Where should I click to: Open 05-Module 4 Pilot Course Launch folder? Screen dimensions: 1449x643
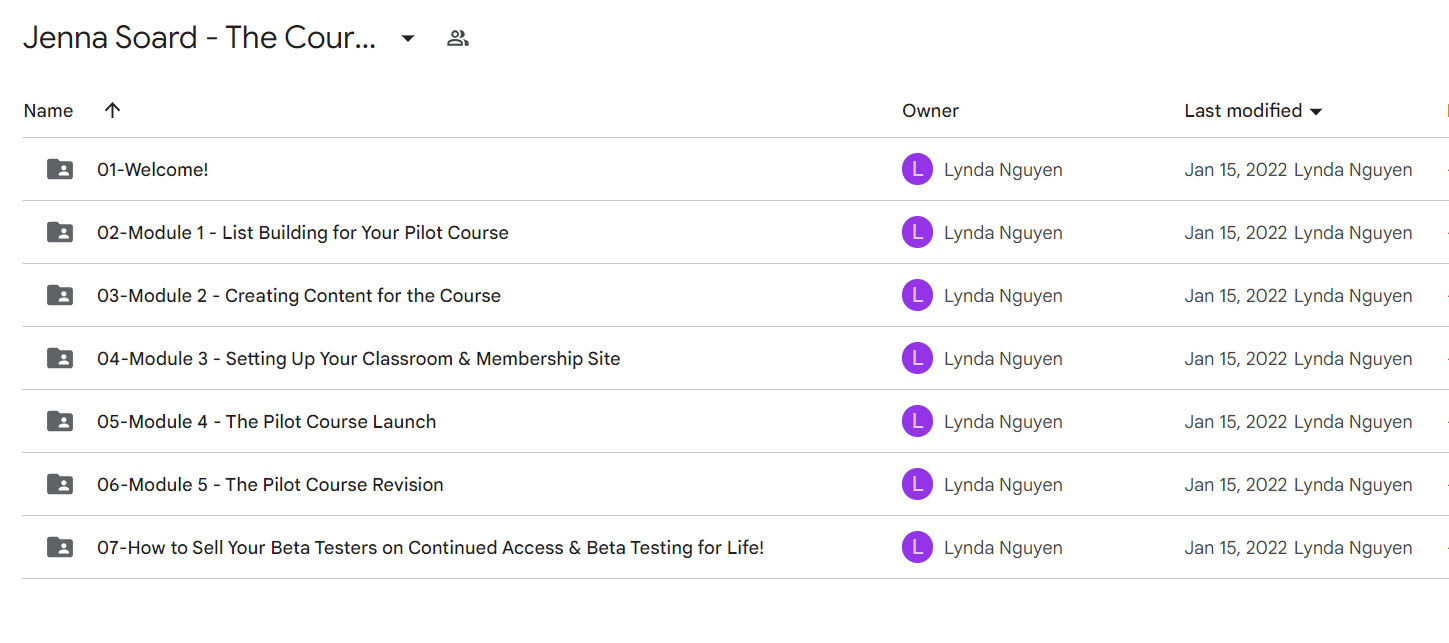click(x=267, y=421)
